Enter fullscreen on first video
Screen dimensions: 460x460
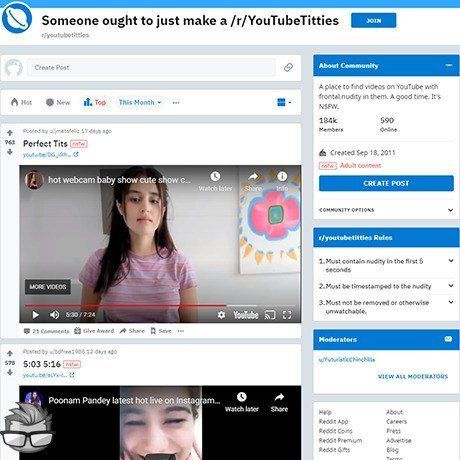point(287,315)
